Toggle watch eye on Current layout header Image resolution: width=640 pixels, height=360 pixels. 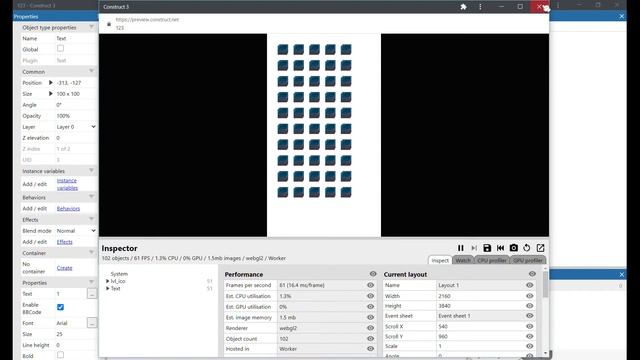(x=532, y=274)
